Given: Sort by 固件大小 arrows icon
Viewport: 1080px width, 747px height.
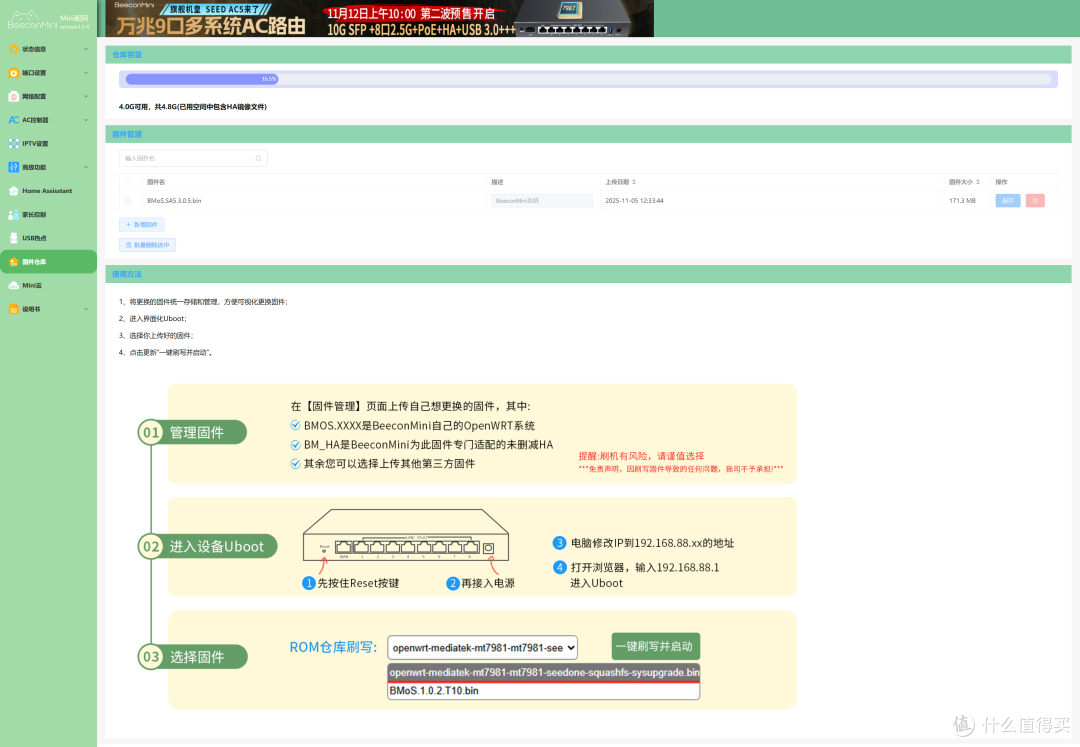Looking at the screenshot, I should [x=977, y=182].
